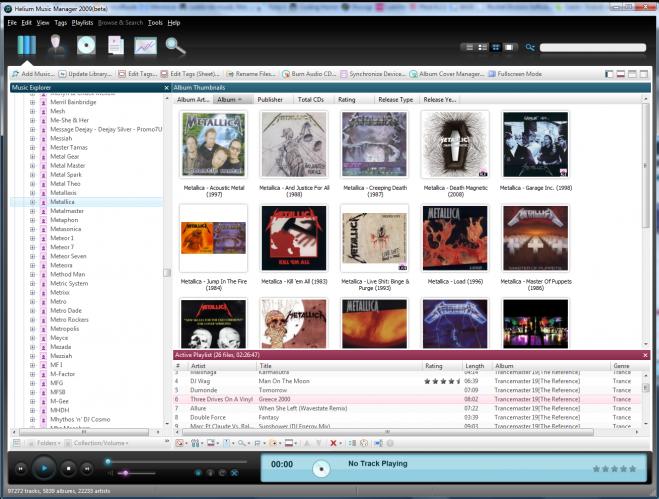Rate the current track using the player stars

coord(614,469)
